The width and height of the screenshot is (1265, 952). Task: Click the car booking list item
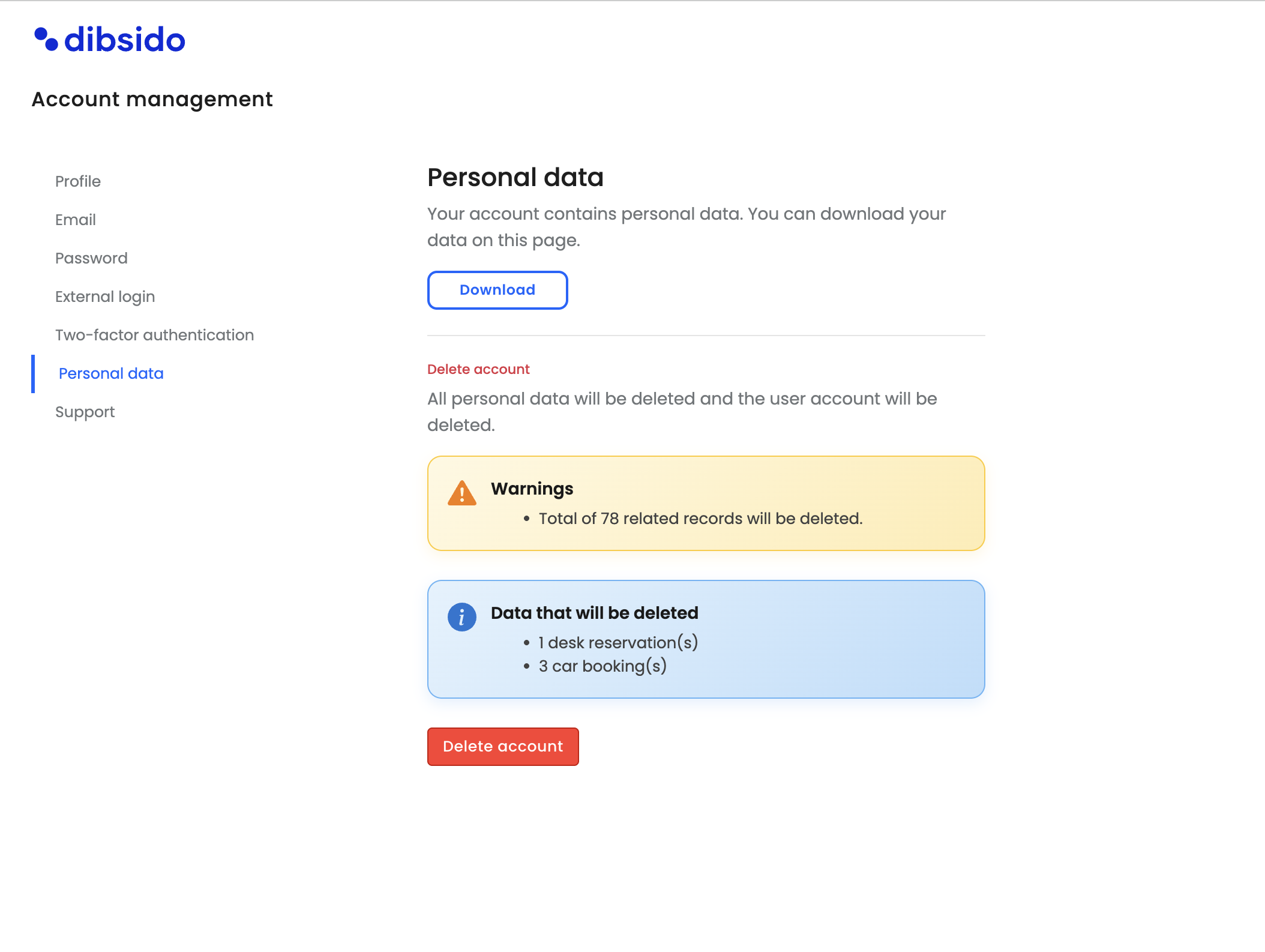click(x=602, y=666)
